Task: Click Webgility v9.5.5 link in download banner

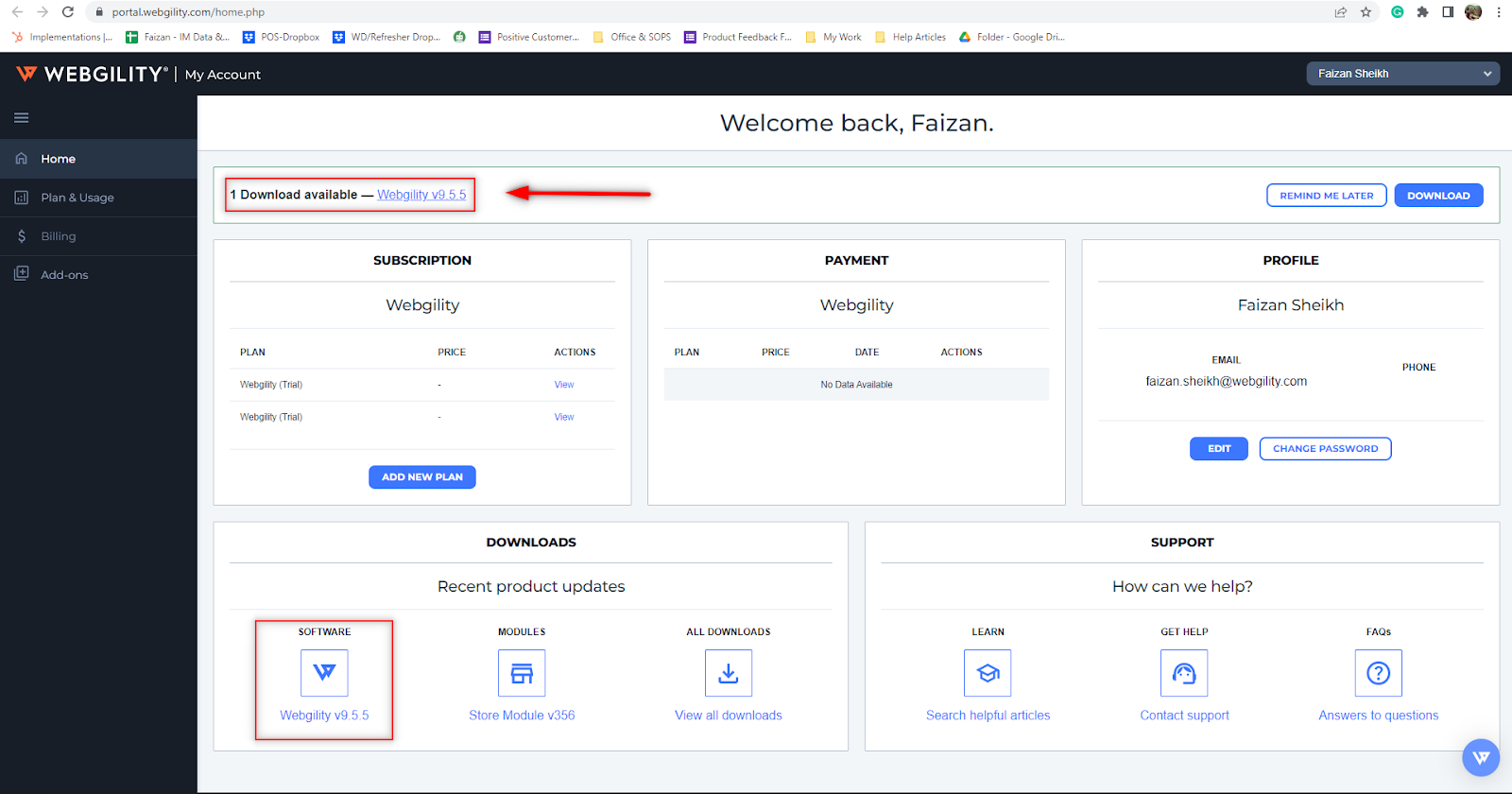Action: point(421,195)
